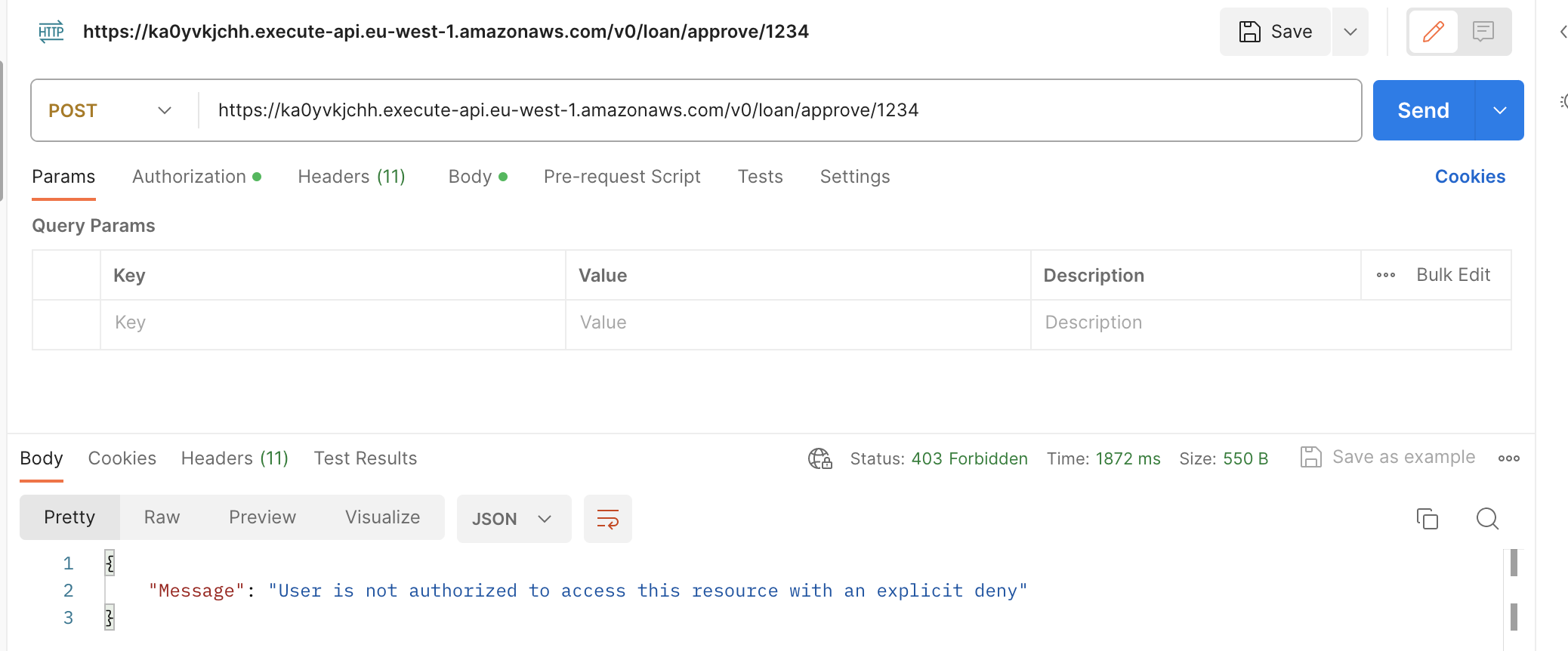Open the Send options dropdown arrow
The image size is (1568, 651).
(x=1499, y=110)
